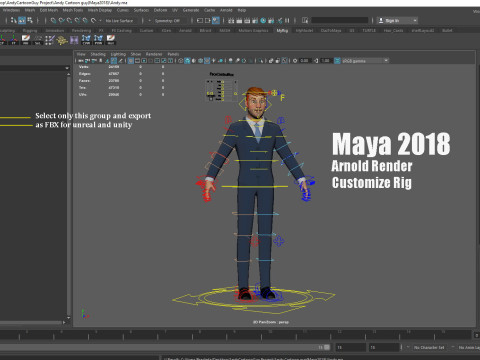
Task: Open viewport Panels menu
Action: (x=173, y=54)
